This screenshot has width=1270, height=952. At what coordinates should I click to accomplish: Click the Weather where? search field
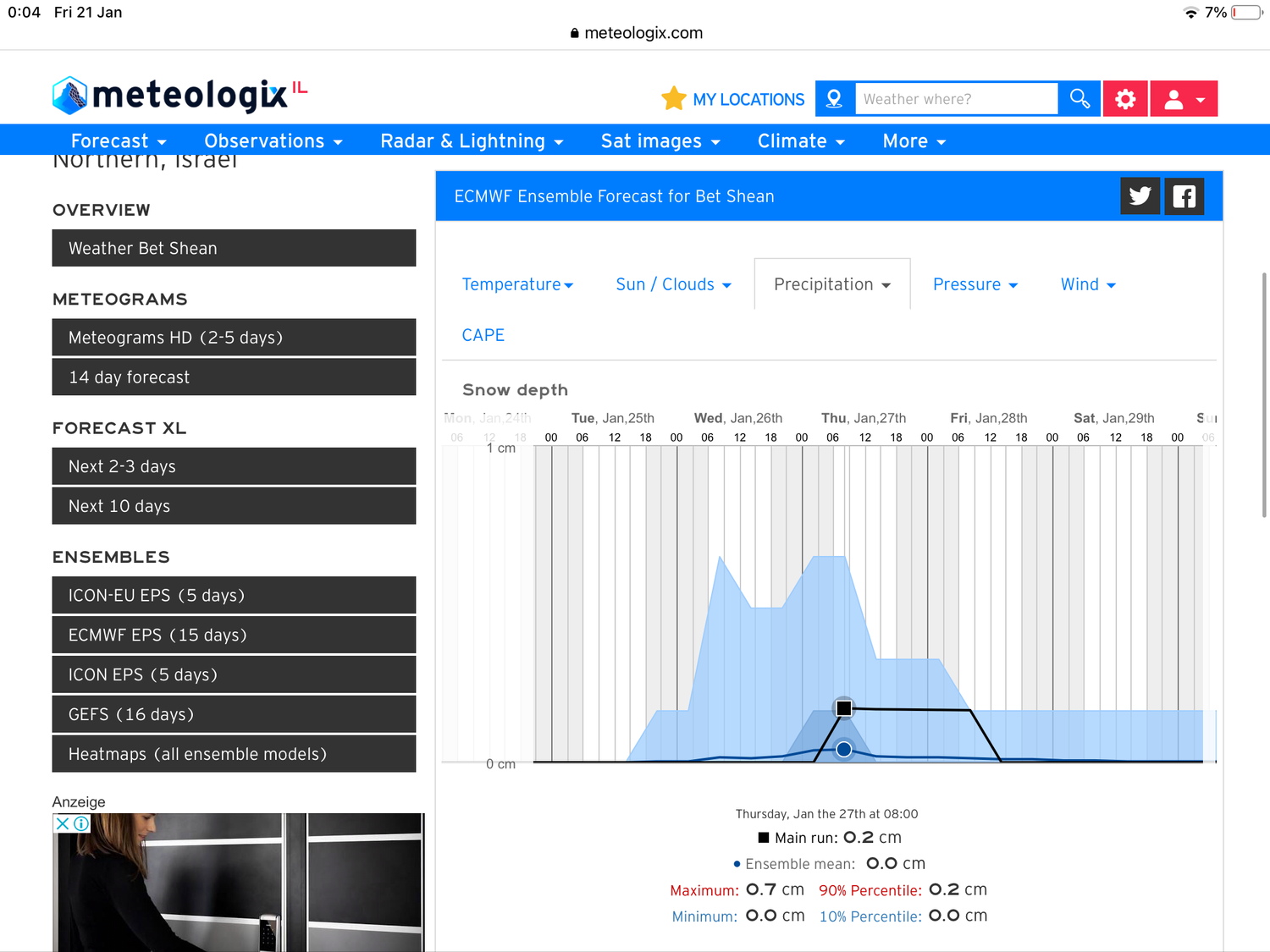point(956,99)
